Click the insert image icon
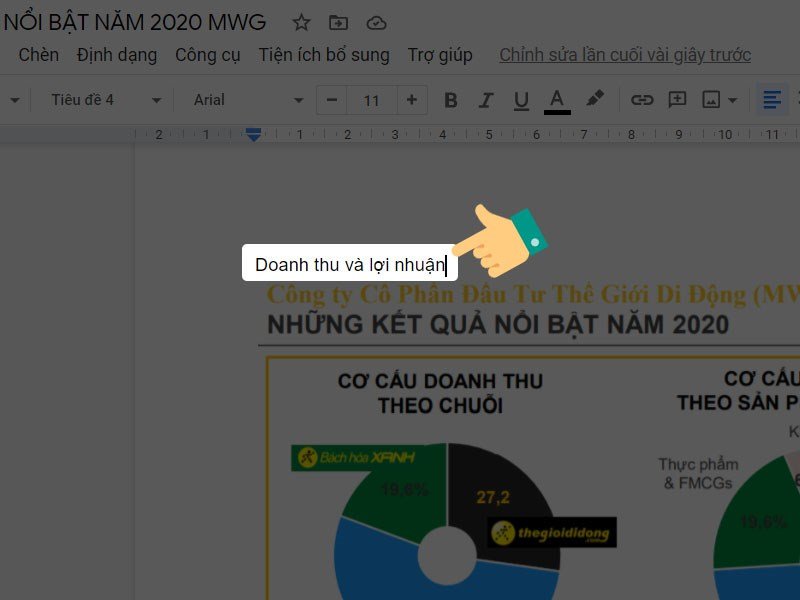 (x=711, y=99)
